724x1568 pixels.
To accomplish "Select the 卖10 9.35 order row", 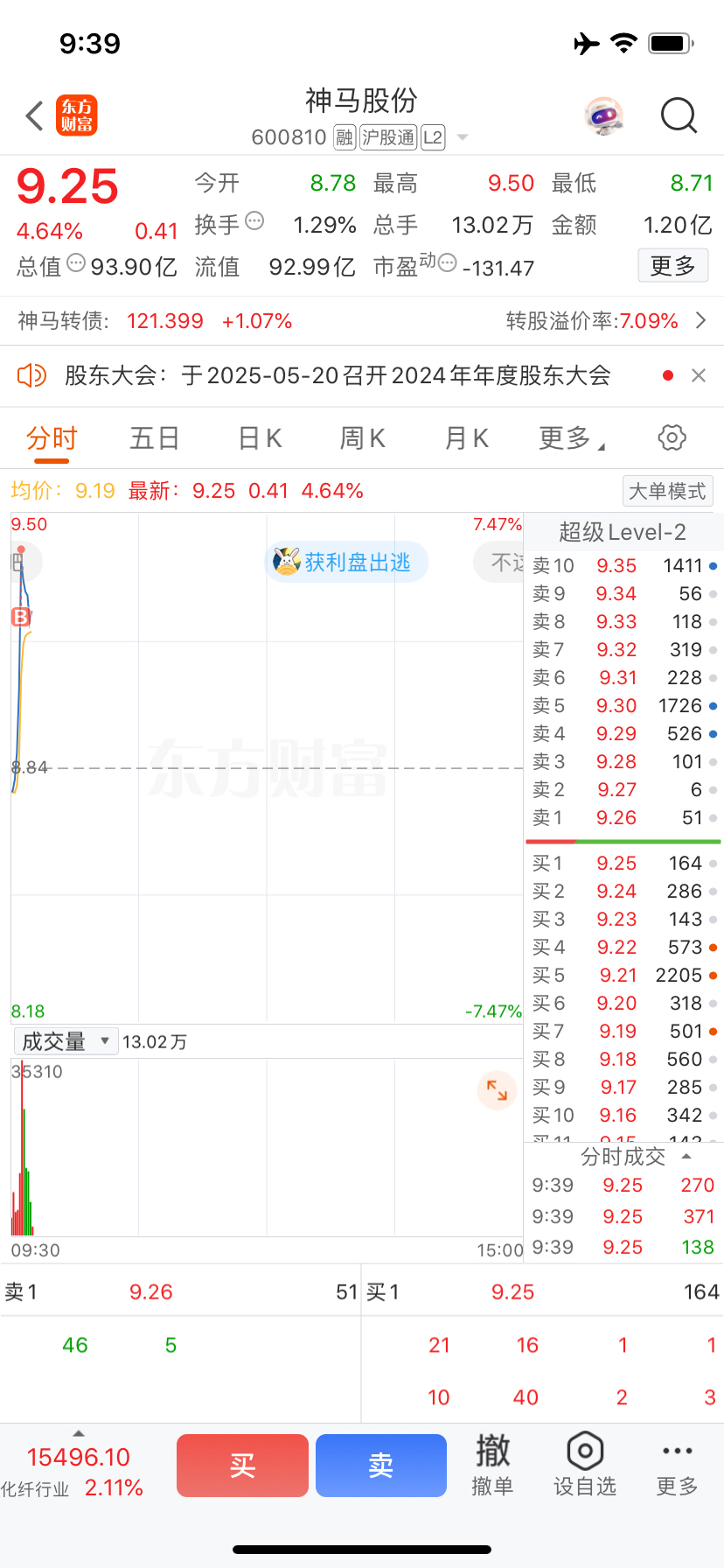I will tap(624, 566).
